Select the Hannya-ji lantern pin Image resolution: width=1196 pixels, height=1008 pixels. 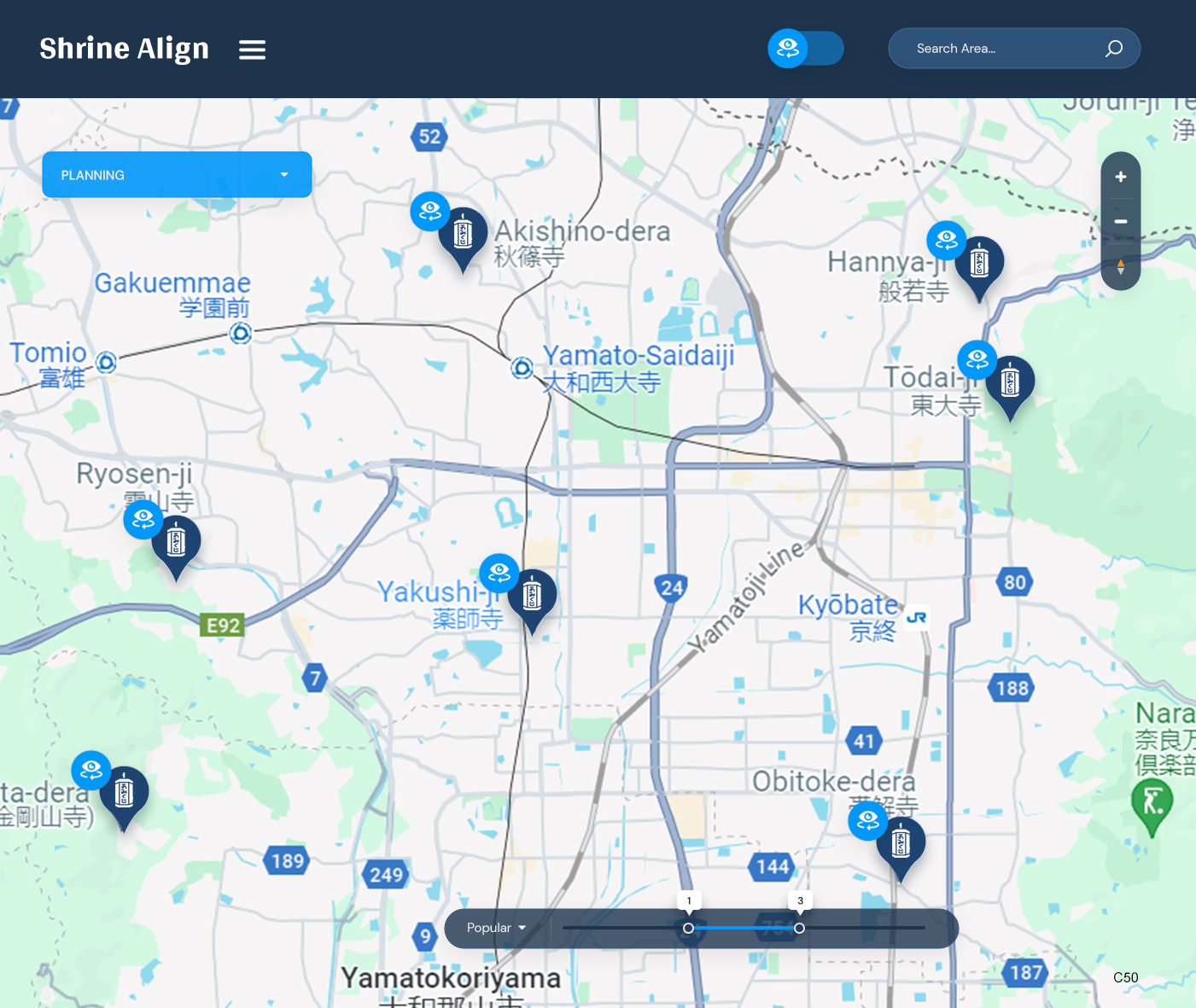(979, 269)
